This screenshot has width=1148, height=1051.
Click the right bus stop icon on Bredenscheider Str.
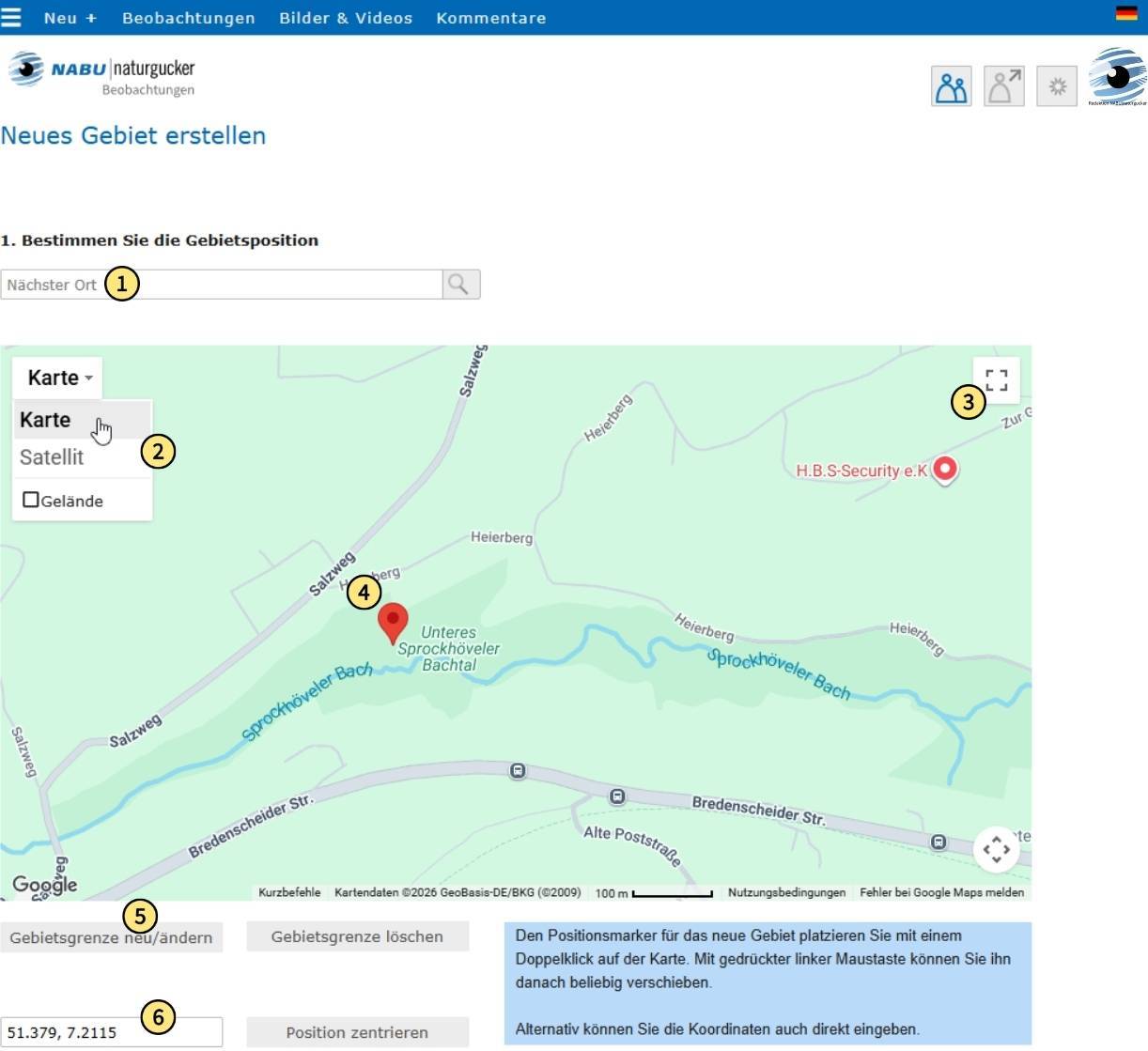939,842
